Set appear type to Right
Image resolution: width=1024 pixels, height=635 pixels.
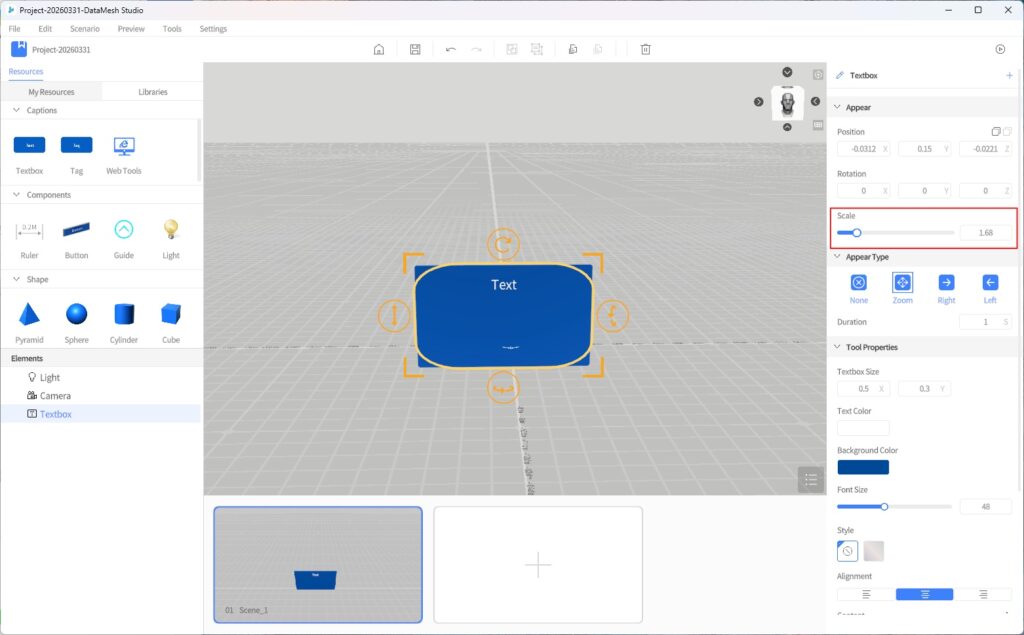(x=946, y=283)
